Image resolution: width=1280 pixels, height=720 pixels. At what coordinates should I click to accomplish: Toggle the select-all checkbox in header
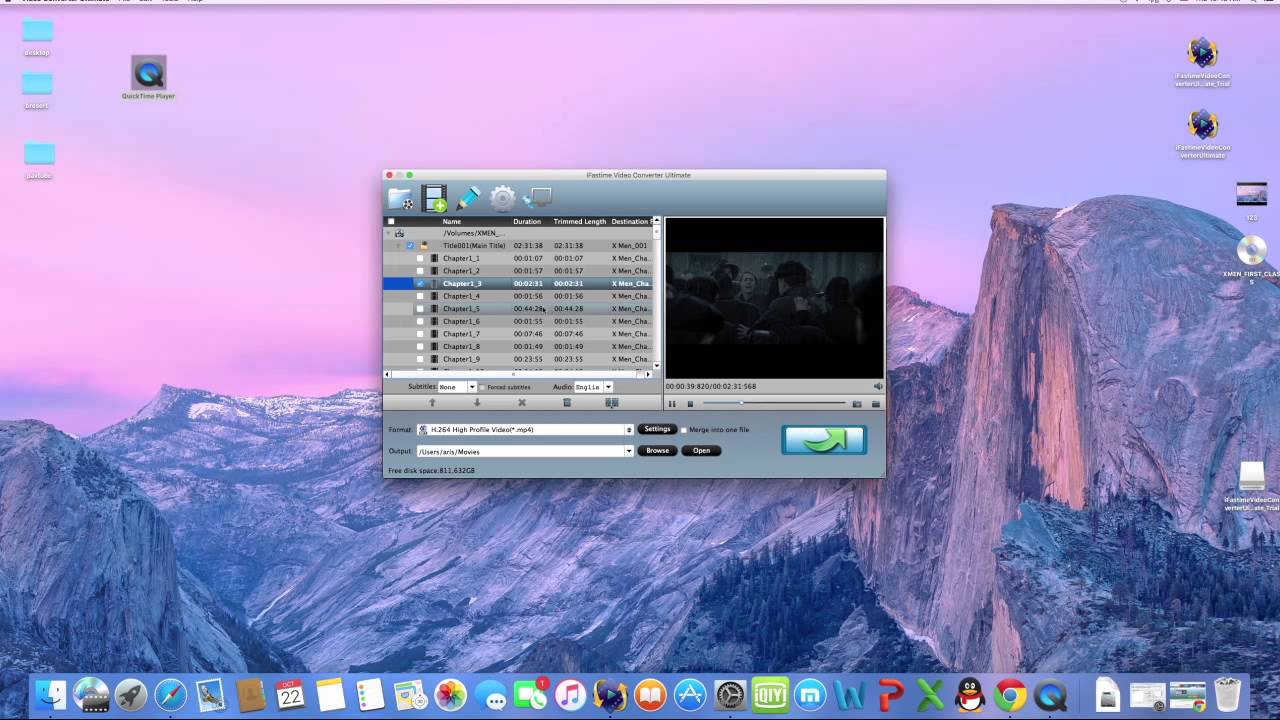coord(391,222)
